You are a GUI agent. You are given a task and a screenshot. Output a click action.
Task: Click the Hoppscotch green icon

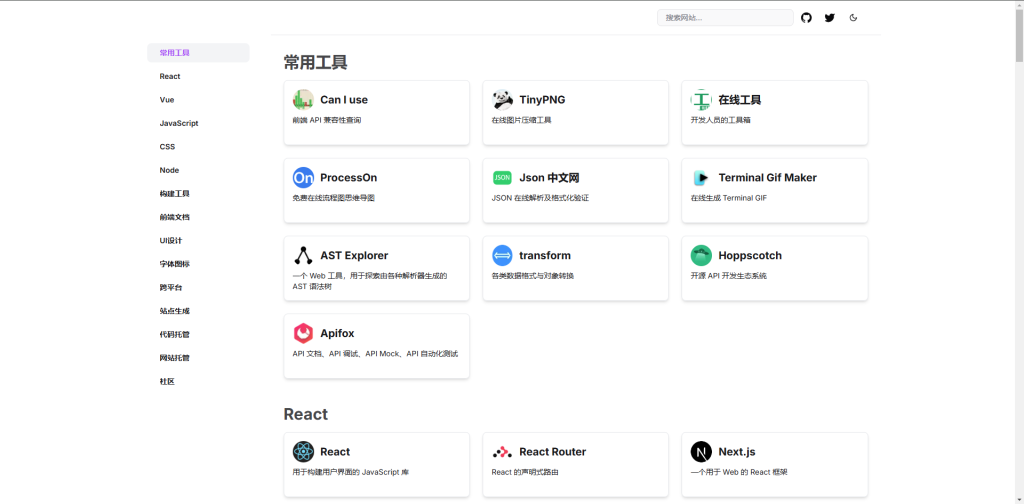pos(701,255)
